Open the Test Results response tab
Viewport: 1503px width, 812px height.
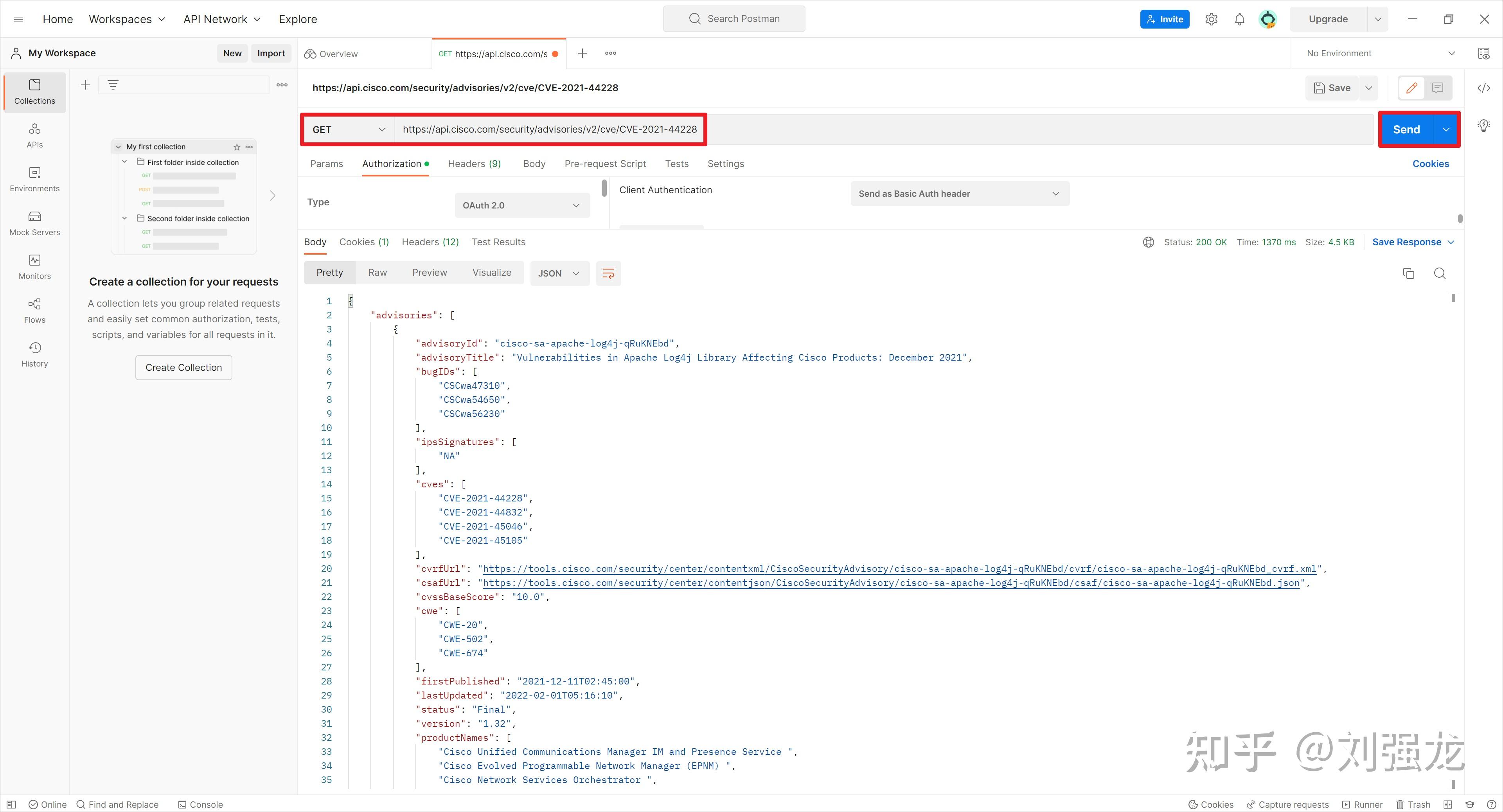point(498,242)
